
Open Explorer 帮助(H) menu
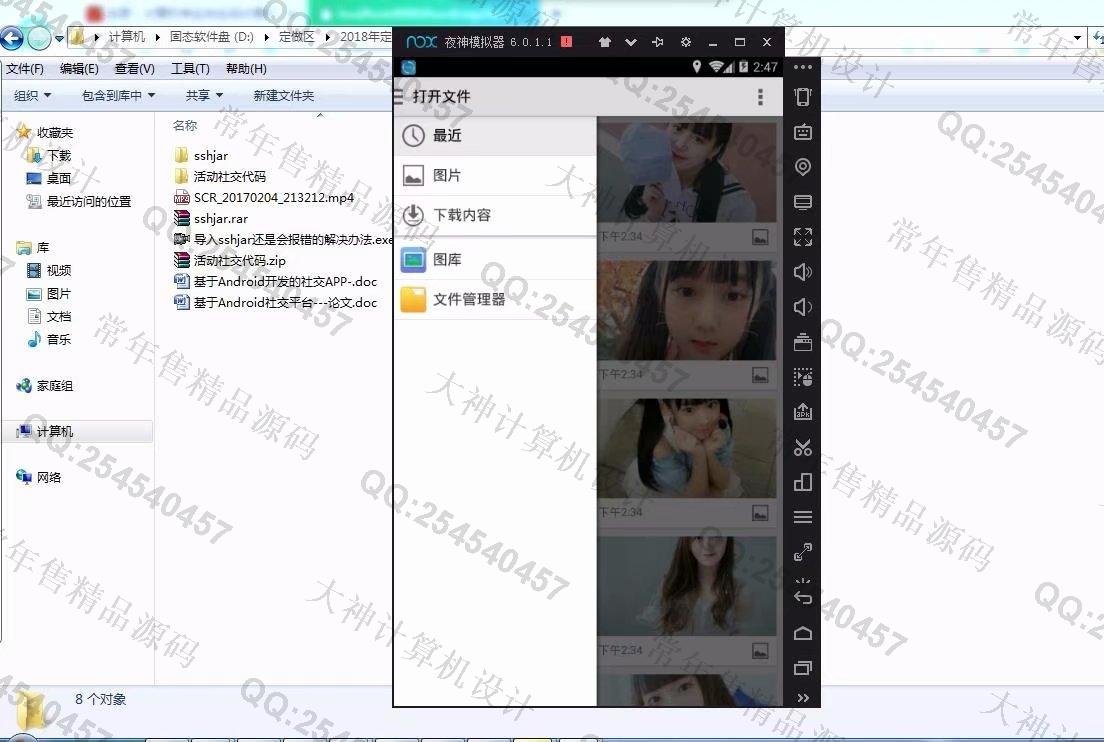click(x=246, y=69)
